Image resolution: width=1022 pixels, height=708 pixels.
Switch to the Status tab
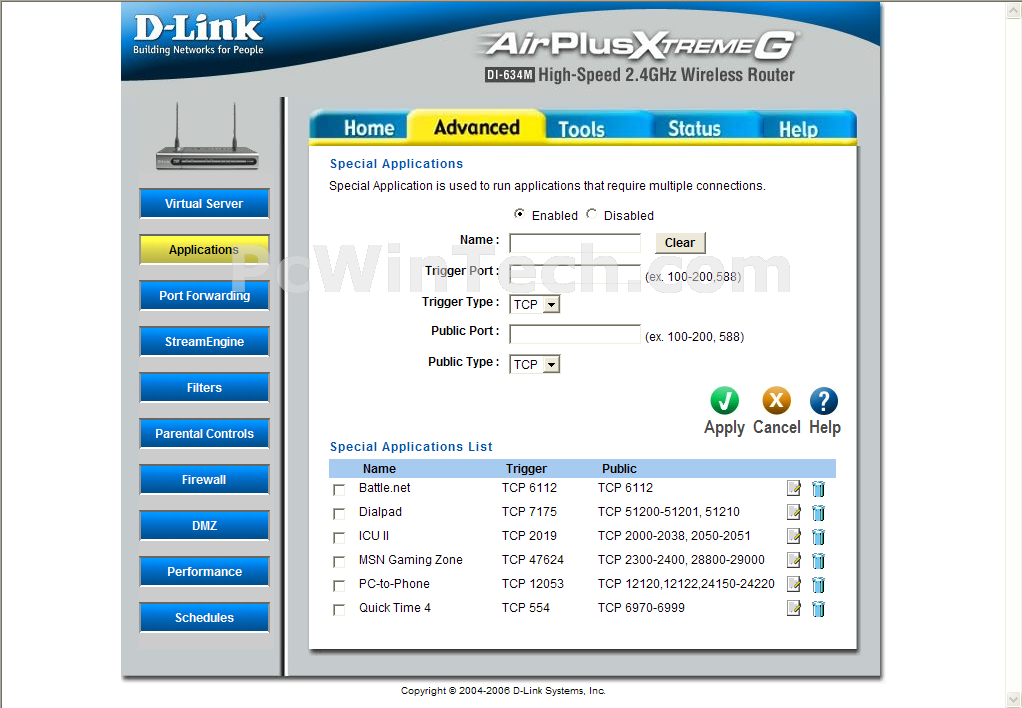[694, 128]
